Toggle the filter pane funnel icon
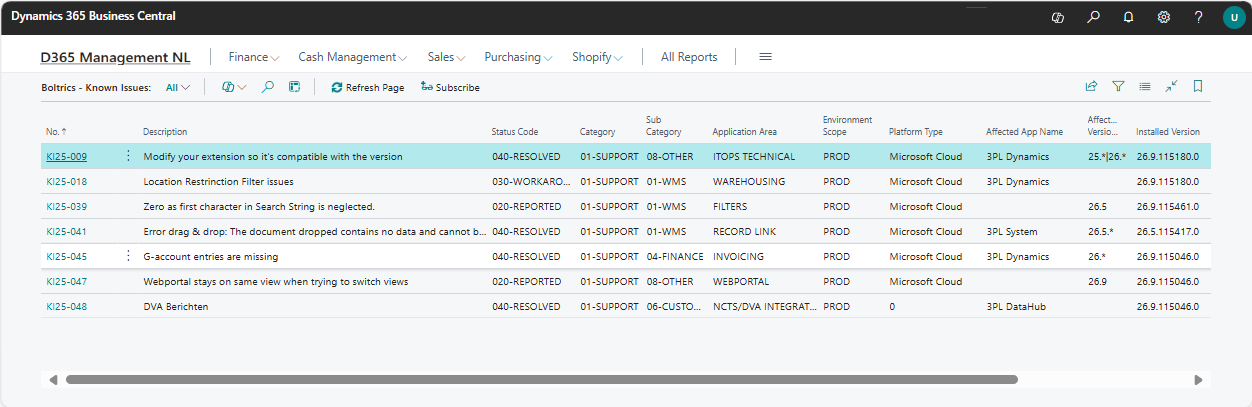 tap(1118, 87)
